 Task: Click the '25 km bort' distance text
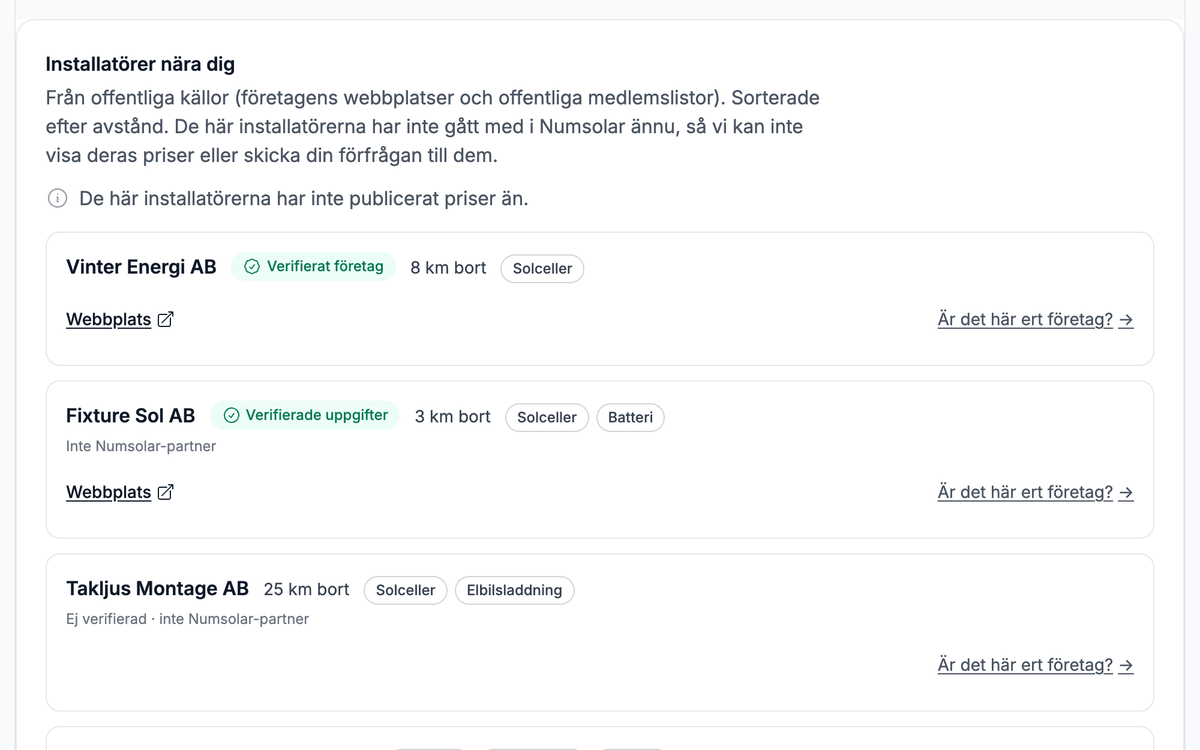306,589
